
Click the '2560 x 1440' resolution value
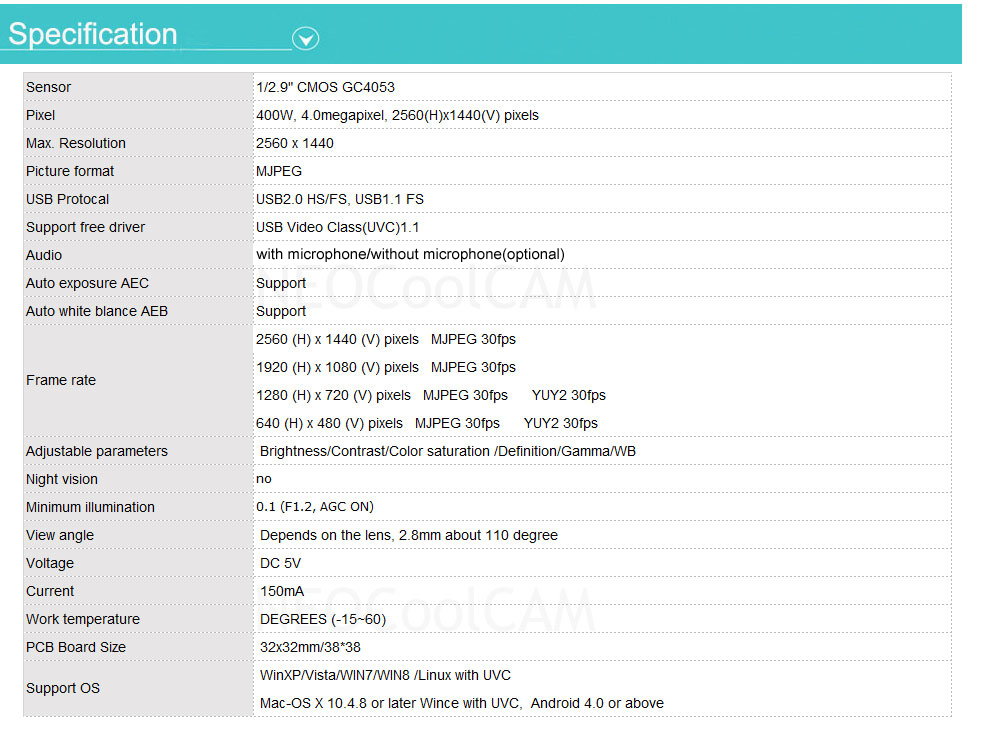coord(295,143)
